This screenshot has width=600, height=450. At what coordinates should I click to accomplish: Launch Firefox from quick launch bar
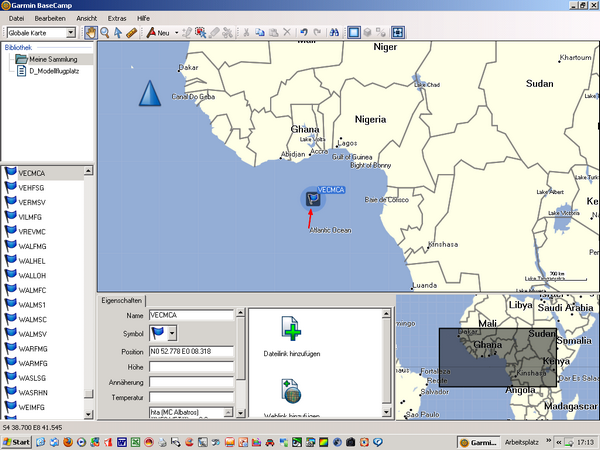coord(68,442)
